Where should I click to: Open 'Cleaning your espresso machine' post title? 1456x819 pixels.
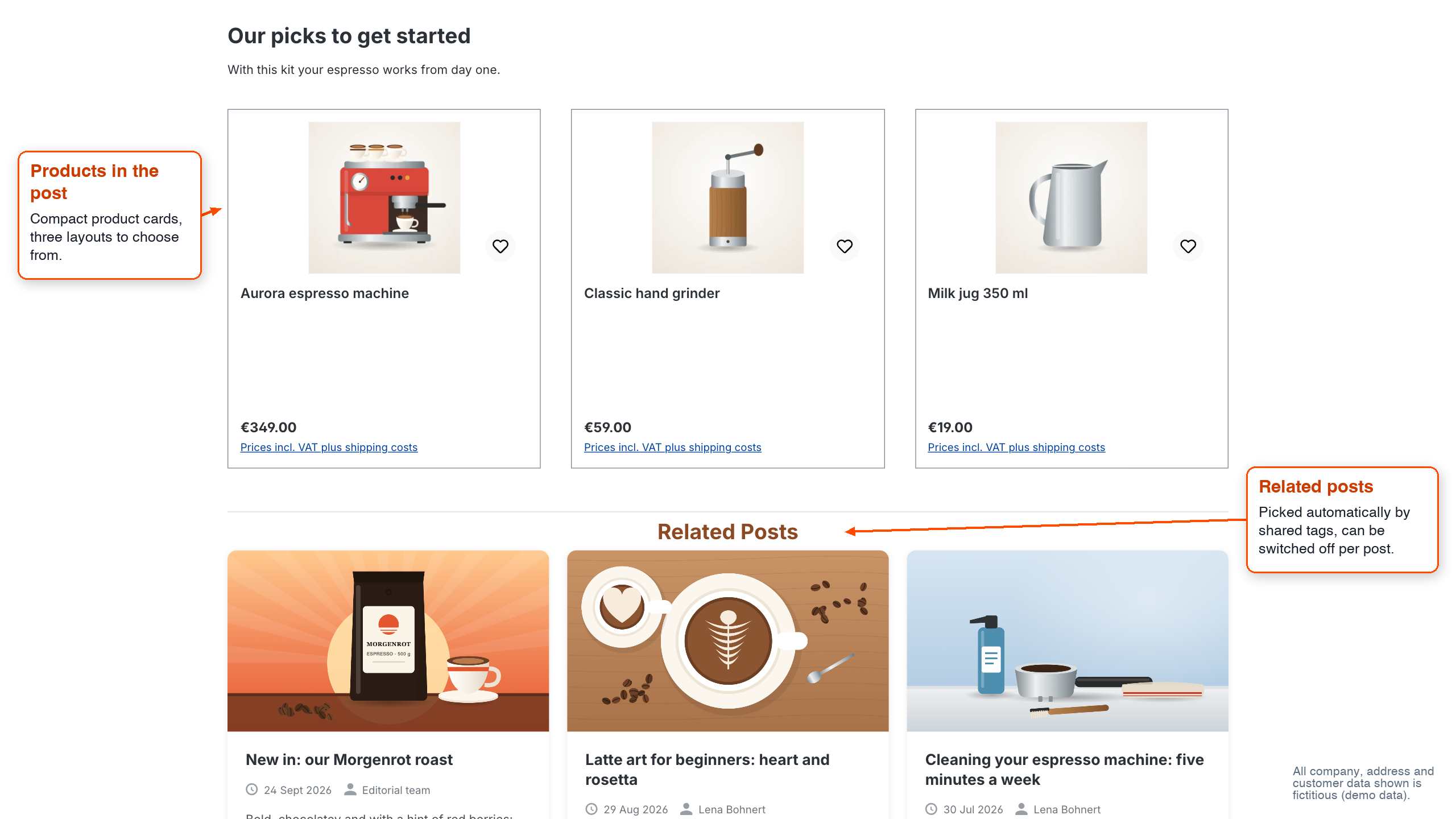tap(1064, 770)
